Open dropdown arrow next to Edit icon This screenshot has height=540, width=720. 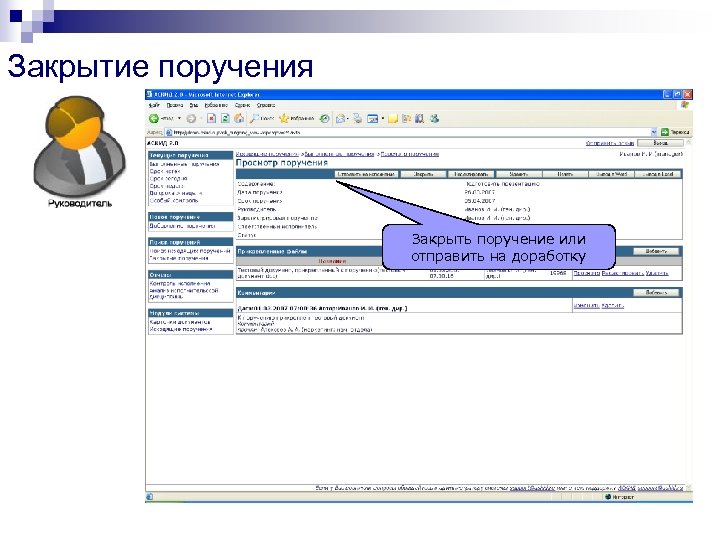point(382,118)
